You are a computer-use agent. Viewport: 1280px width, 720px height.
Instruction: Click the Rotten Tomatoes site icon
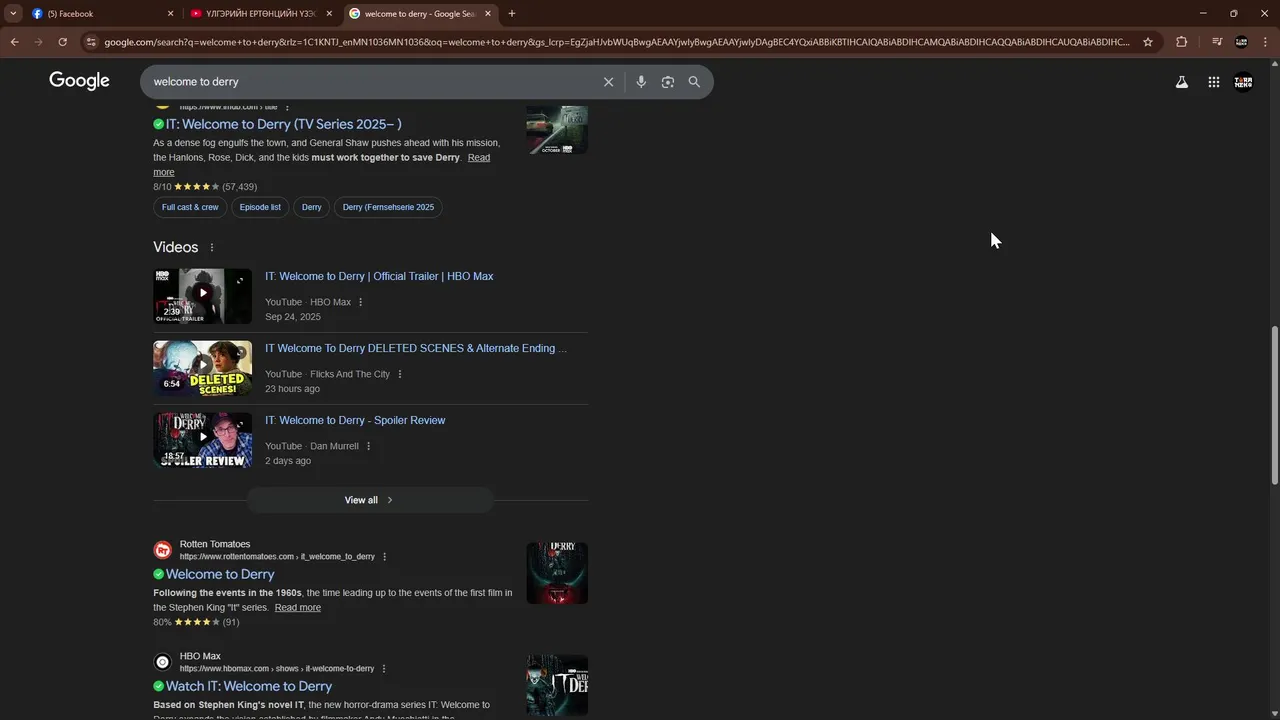(162, 550)
